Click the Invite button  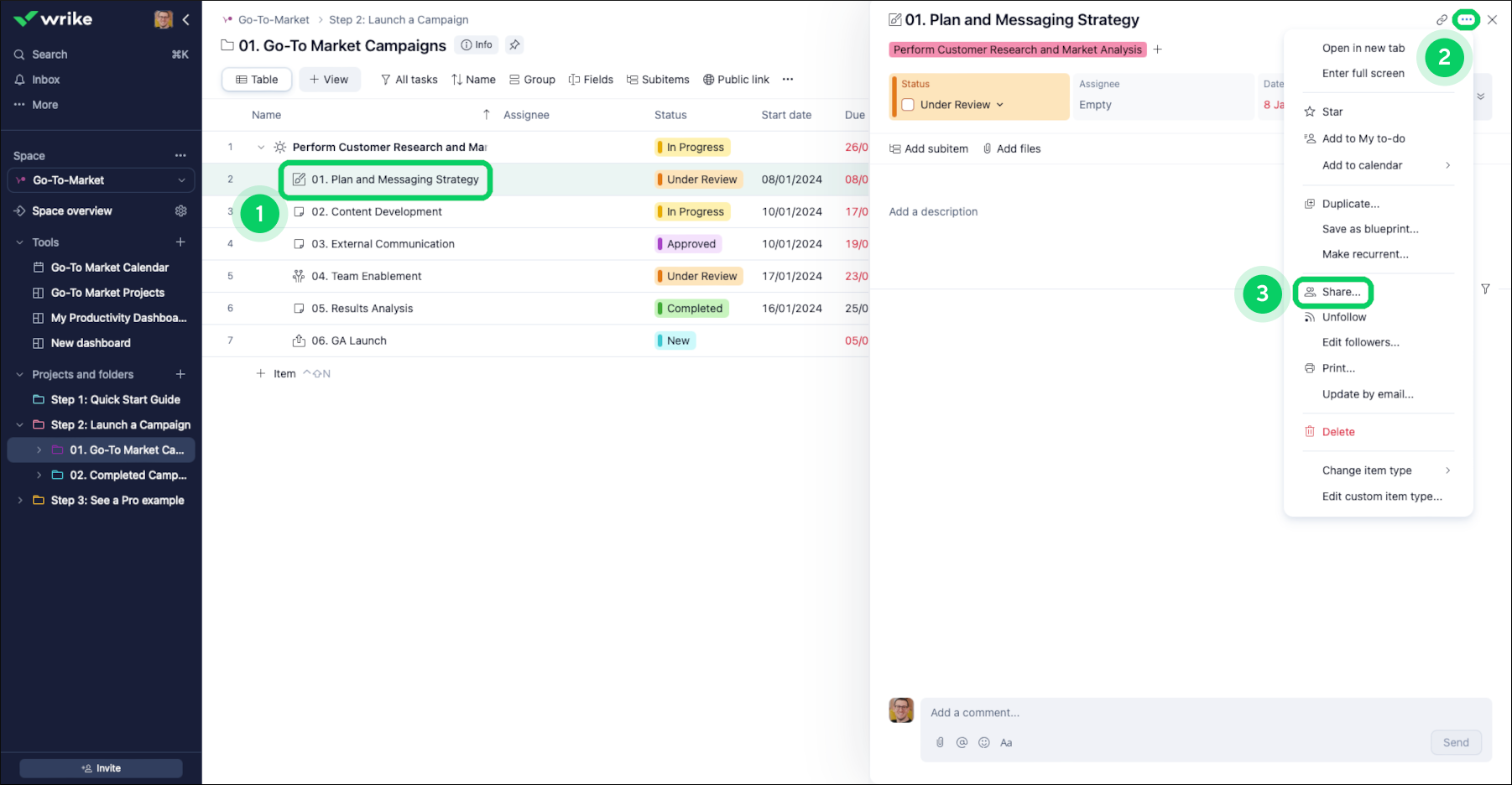click(101, 768)
